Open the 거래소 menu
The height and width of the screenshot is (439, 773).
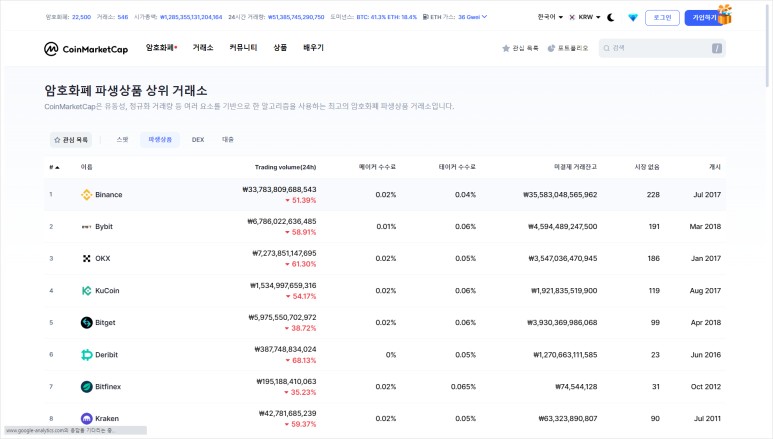point(203,47)
